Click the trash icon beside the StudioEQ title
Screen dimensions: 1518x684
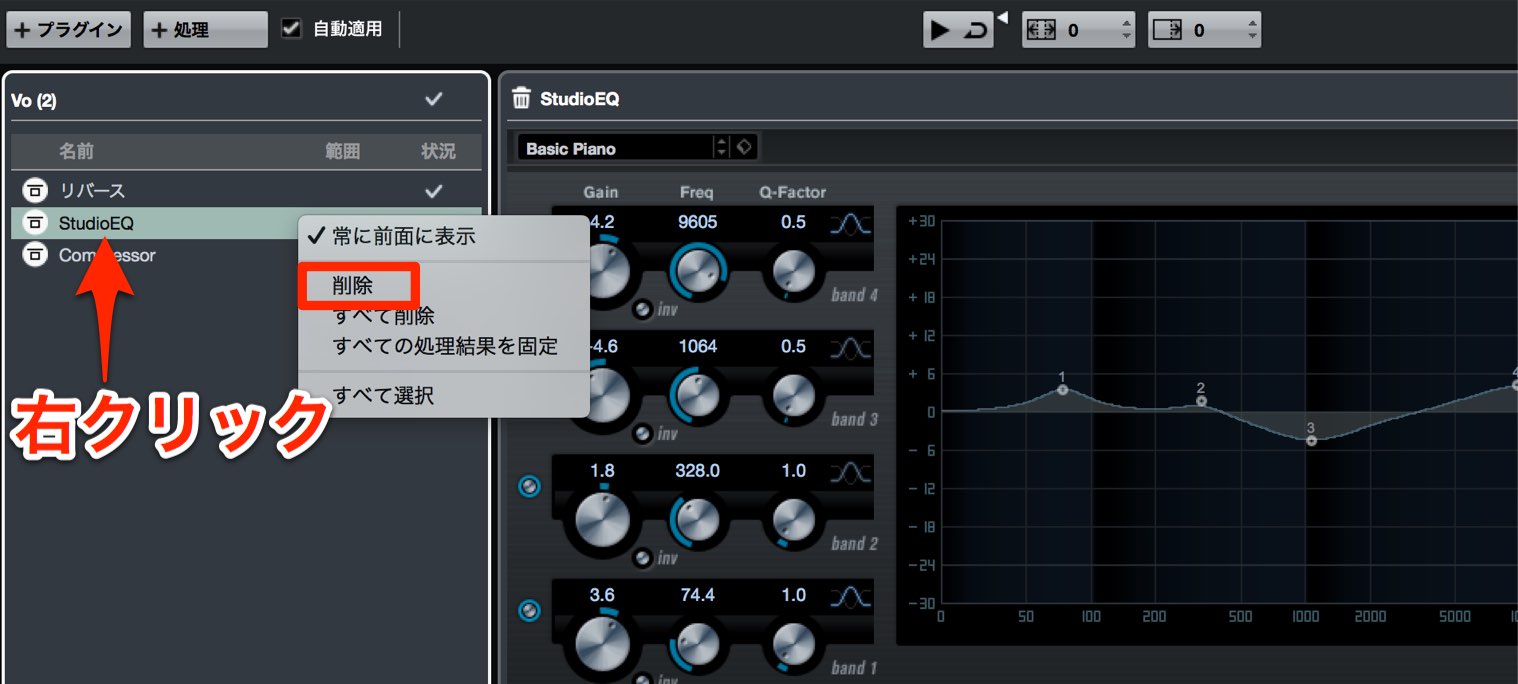(x=521, y=98)
